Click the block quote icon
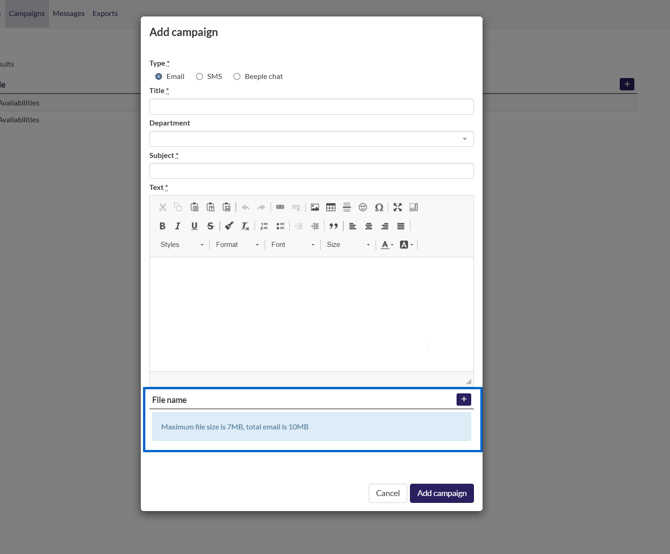670x554 pixels. 334,226
